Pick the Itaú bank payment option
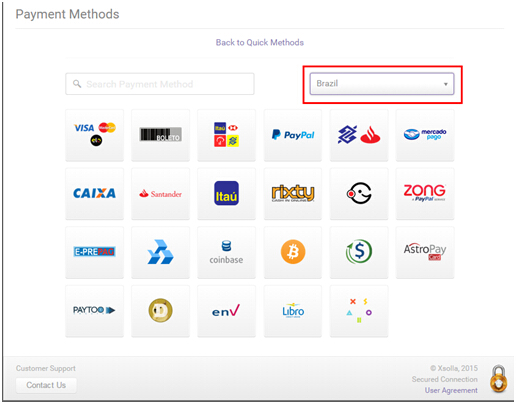Image resolution: width=516 pixels, height=404 pixels. 226,194
